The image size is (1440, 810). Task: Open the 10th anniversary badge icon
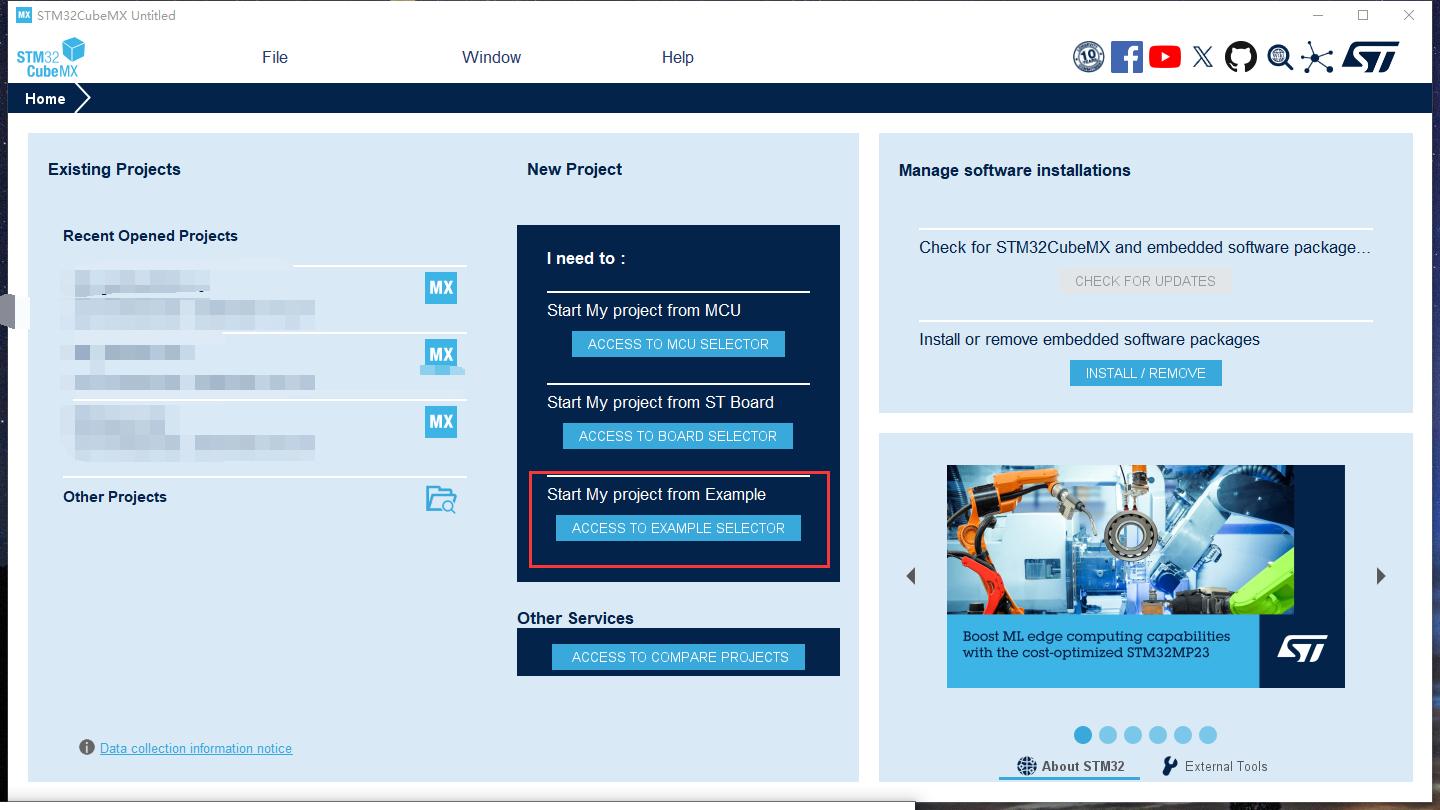1088,57
